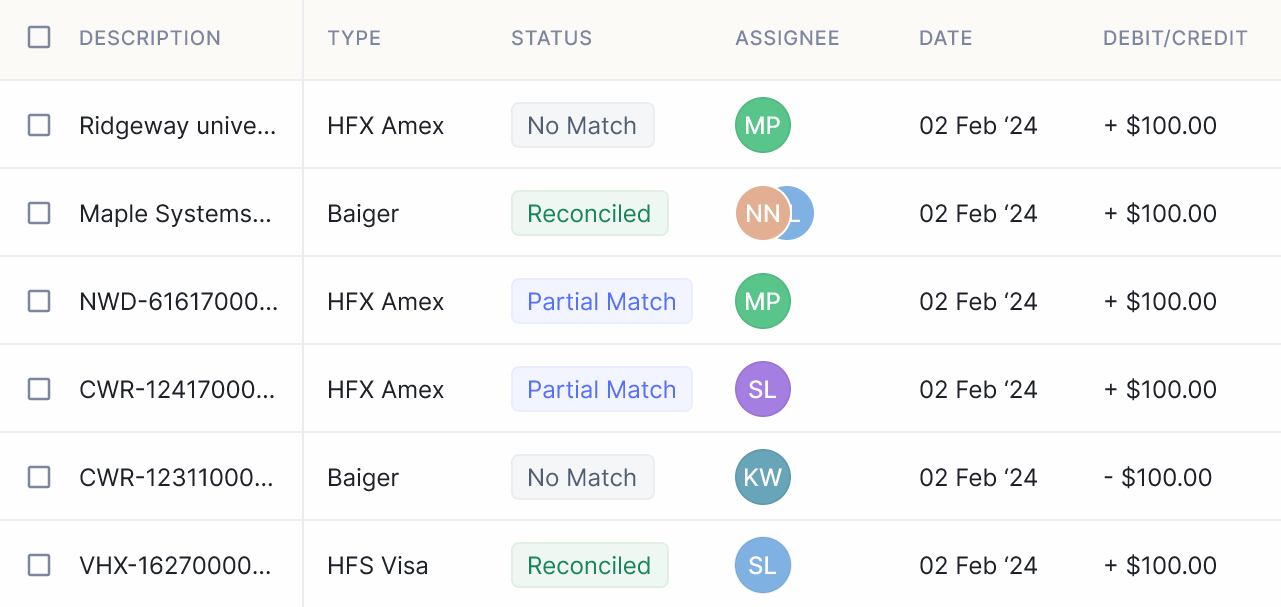The width and height of the screenshot is (1281, 607).
Task: Click the Type column header
Action: coord(354,38)
